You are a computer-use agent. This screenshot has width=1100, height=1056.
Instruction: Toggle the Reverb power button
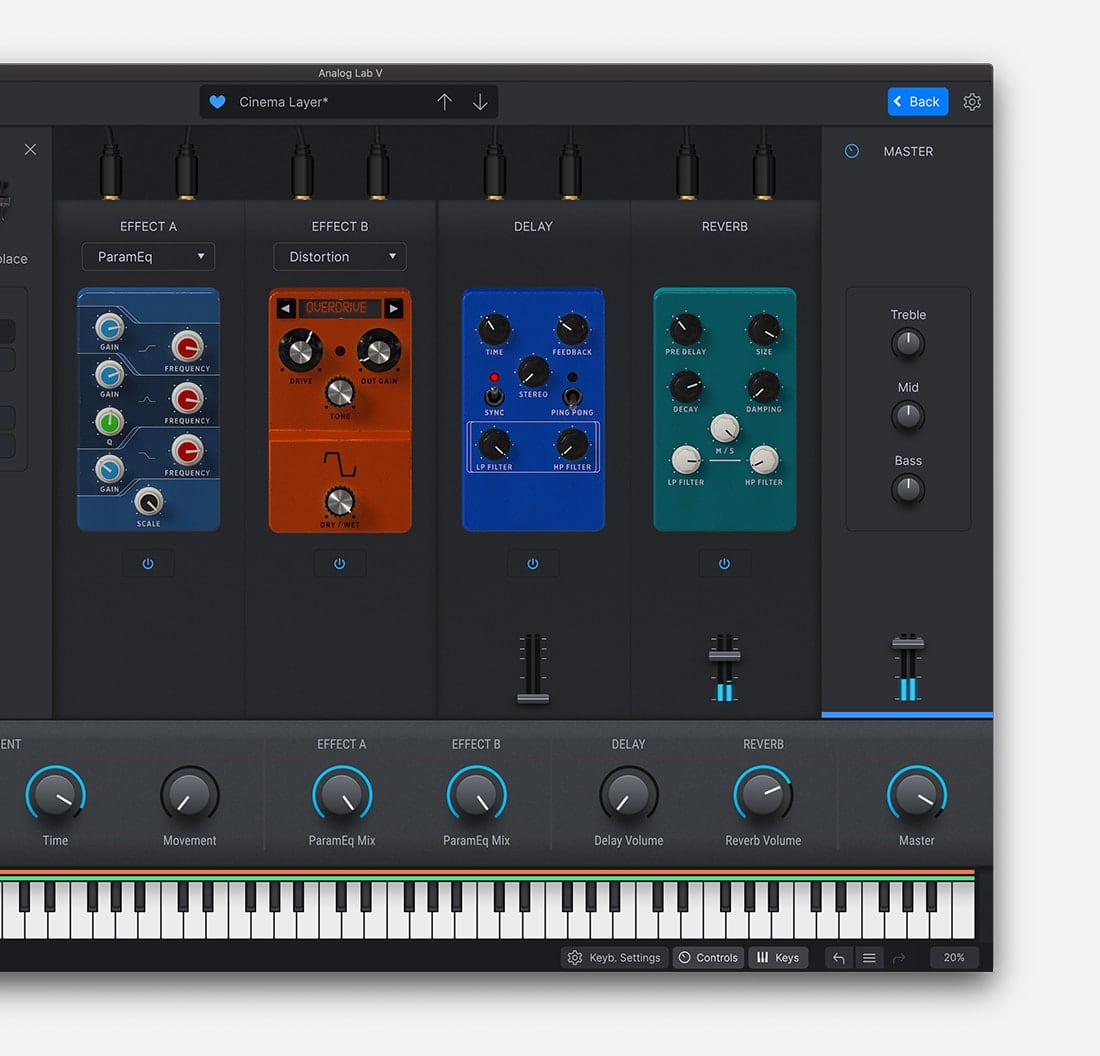coord(724,563)
